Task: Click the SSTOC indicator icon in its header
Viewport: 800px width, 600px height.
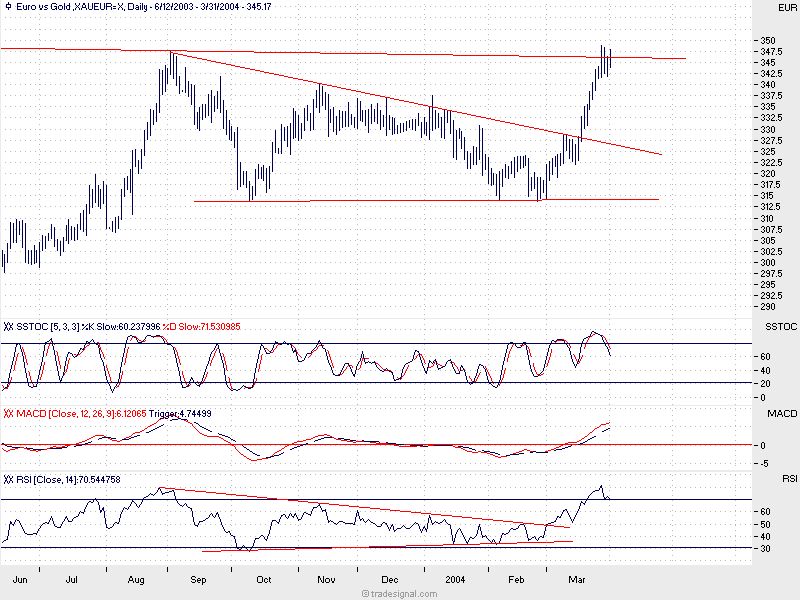Action: (8, 327)
